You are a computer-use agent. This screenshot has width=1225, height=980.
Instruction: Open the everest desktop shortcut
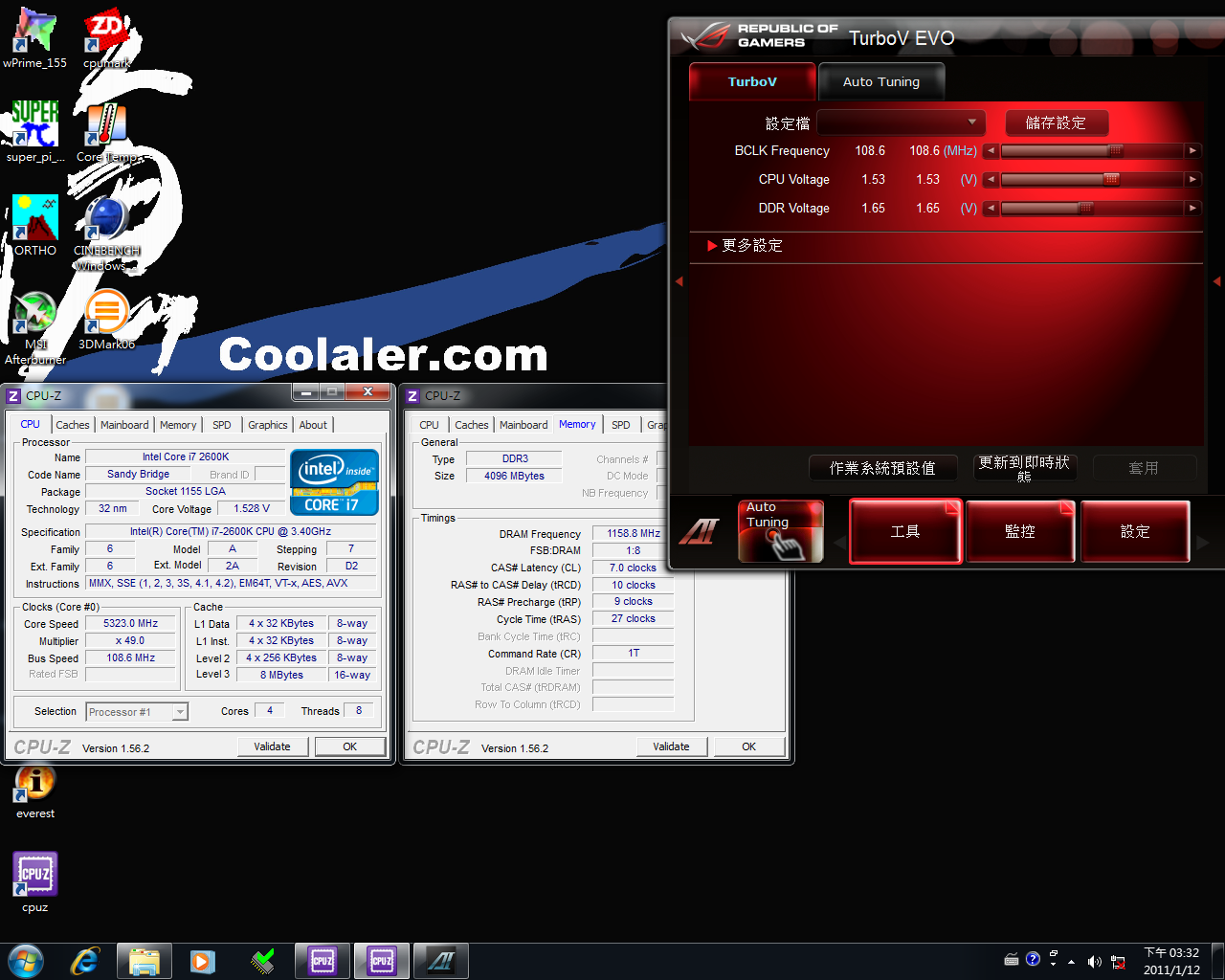pyautogui.click(x=34, y=791)
